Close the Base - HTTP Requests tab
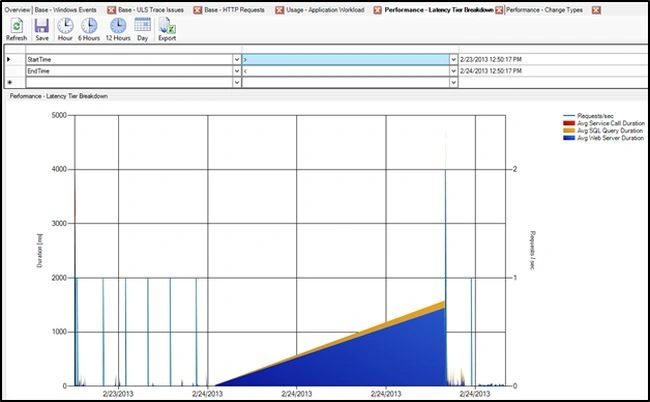650x402 pixels. pyautogui.click(x=280, y=10)
